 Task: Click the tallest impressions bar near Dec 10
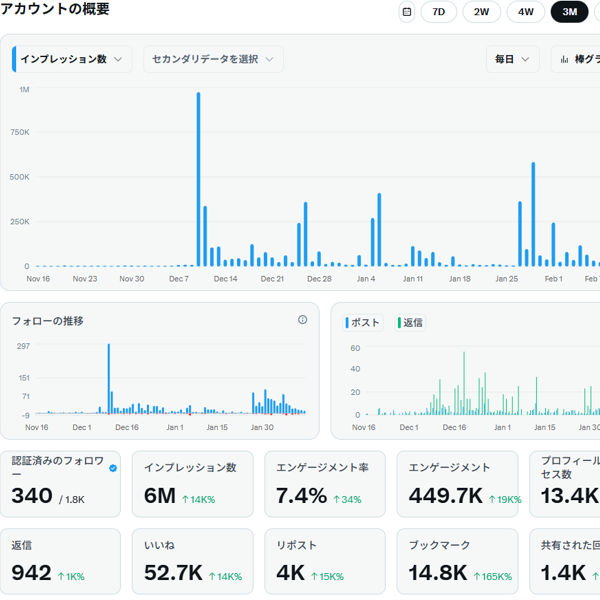(x=198, y=179)
